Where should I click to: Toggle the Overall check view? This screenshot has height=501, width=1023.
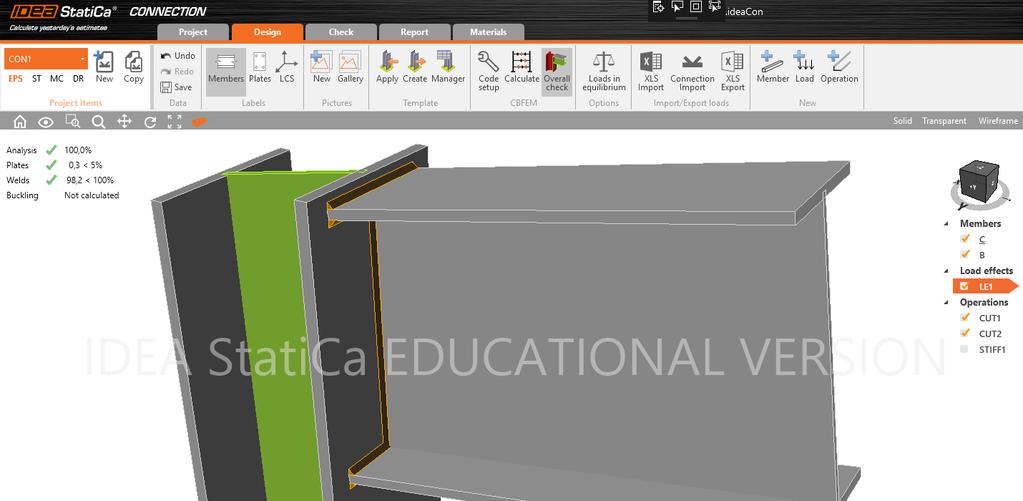(557, 72)
